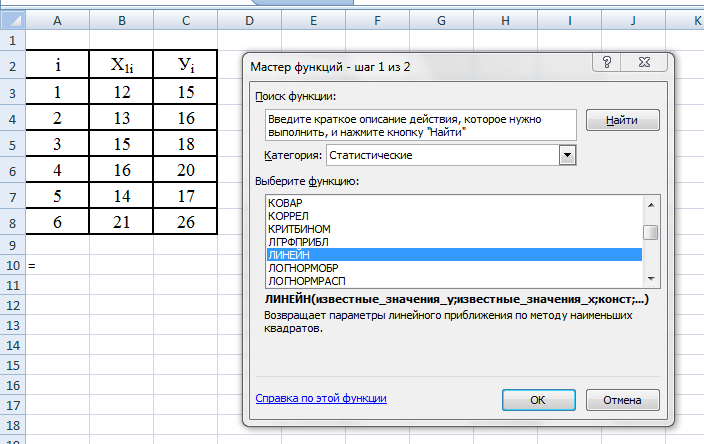
Task: Click the function list scrollbar thumb
Action: click(651, 233)
